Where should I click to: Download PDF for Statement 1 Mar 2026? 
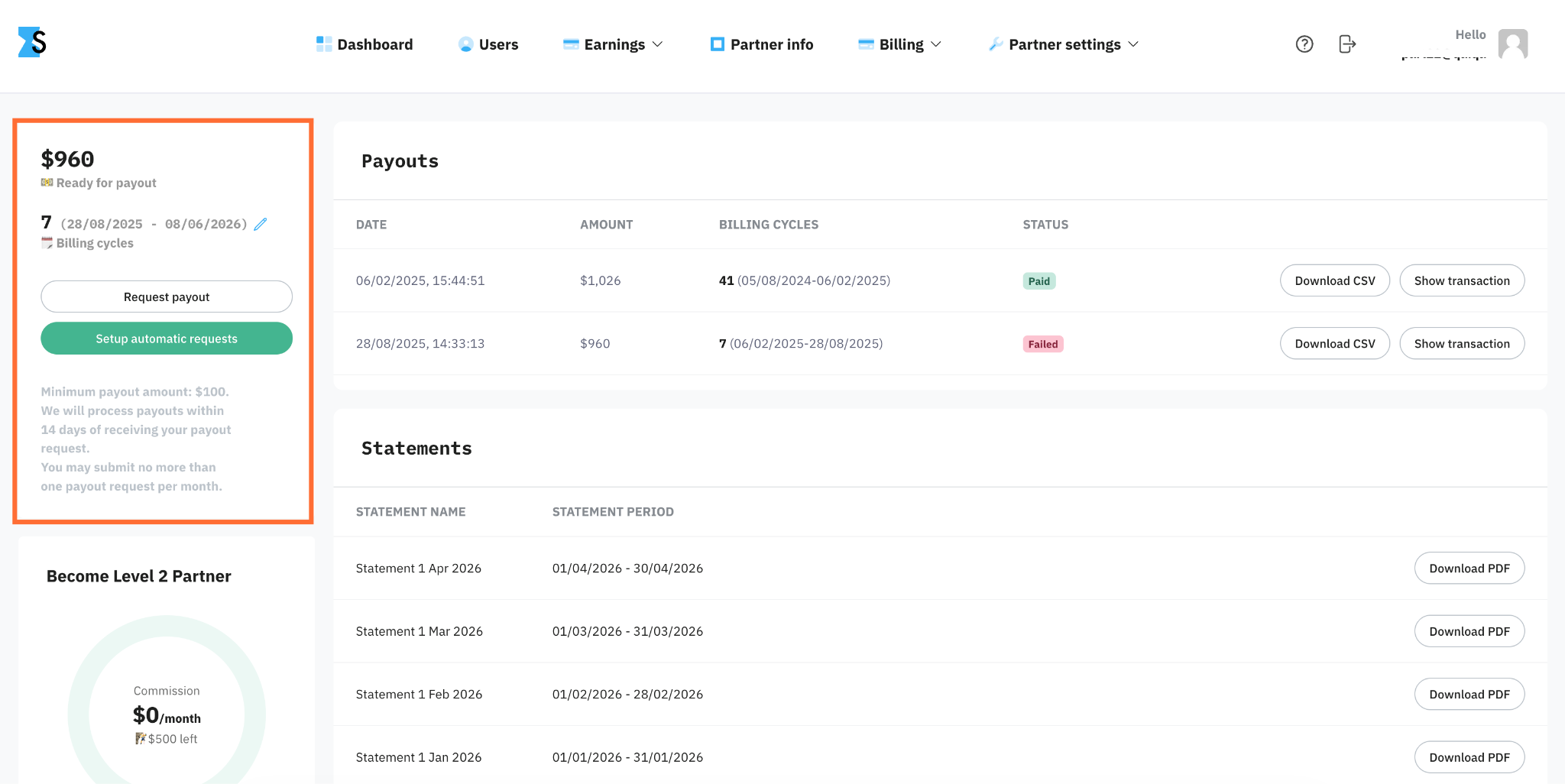(1469, 631)
